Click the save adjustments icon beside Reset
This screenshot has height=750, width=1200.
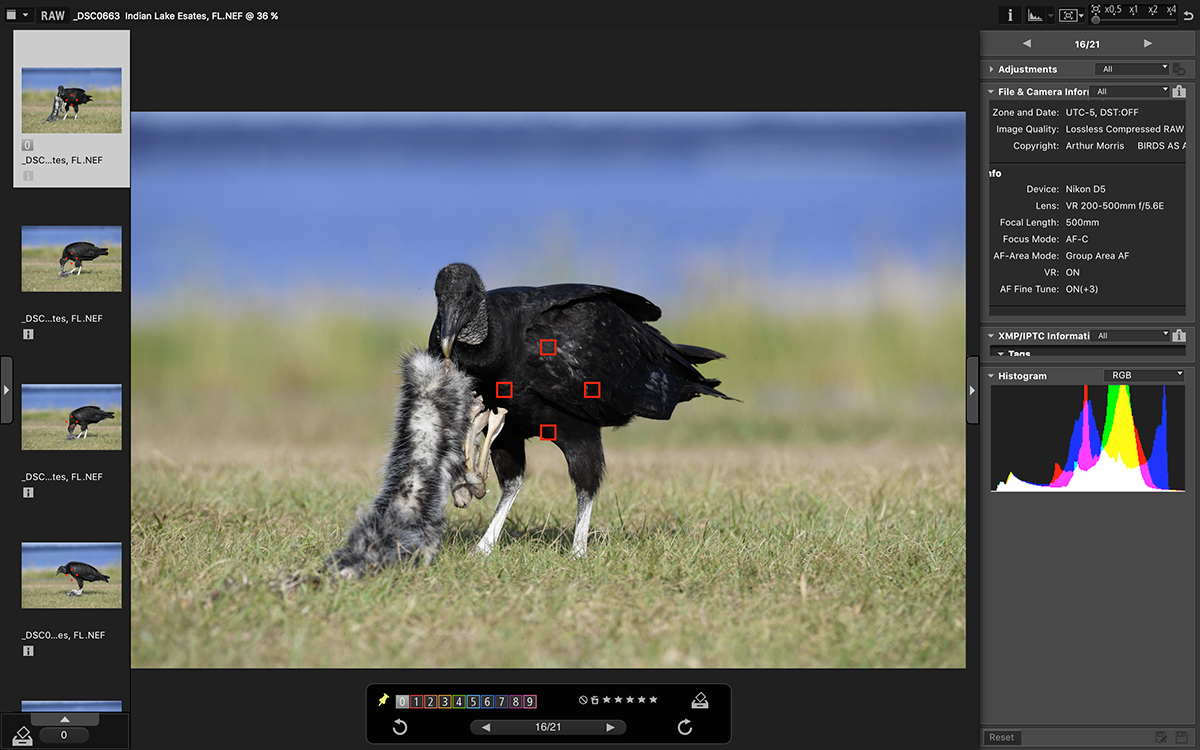point(1162,737)
